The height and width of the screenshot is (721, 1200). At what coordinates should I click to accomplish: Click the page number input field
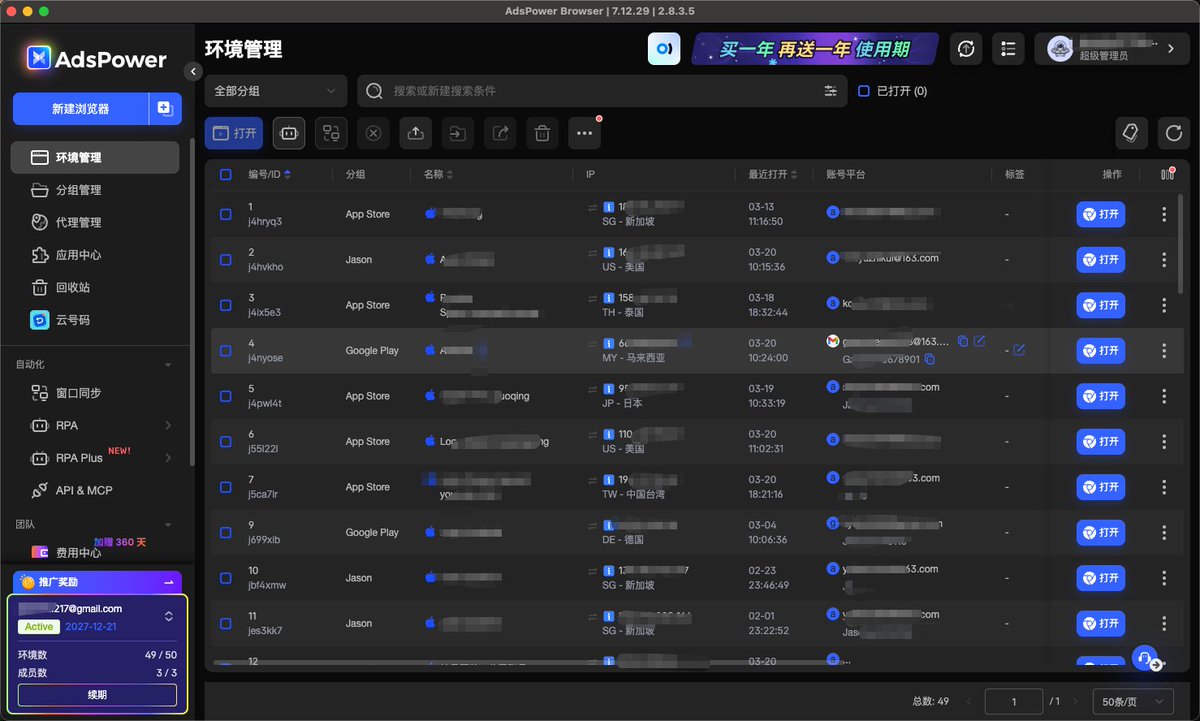(x=1014, y=702)
